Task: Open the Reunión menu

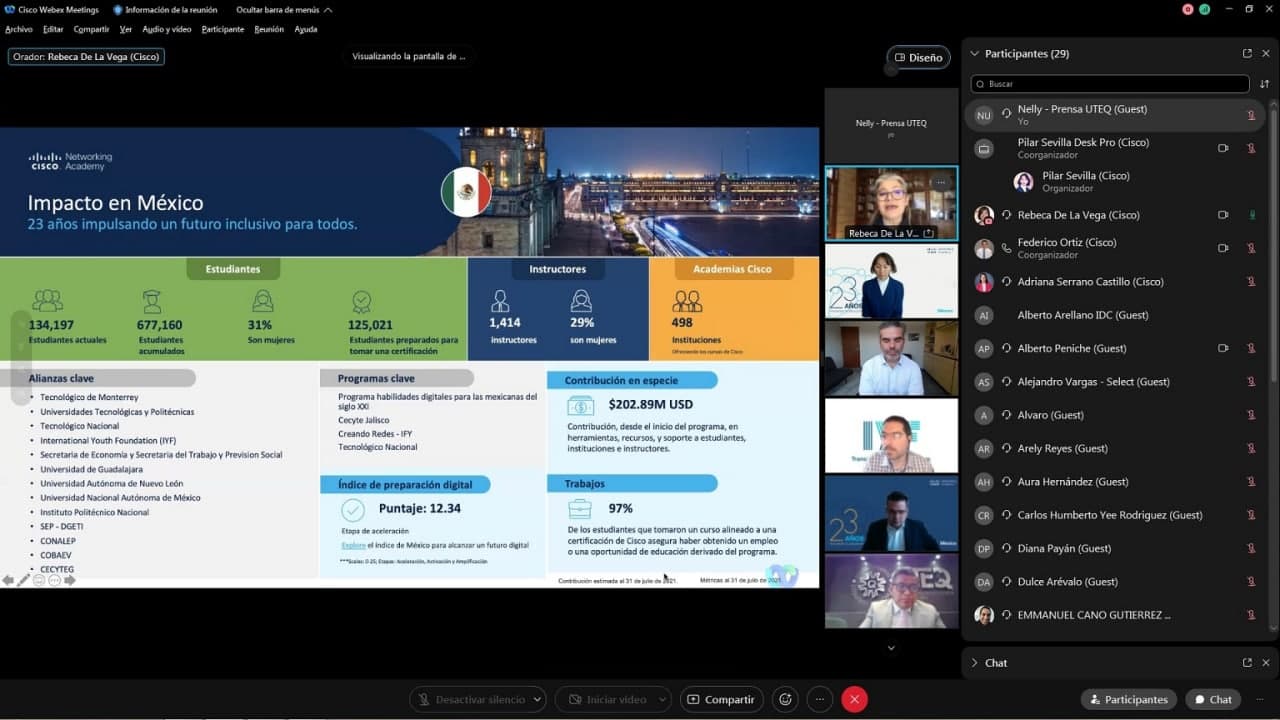Action: 269,29
